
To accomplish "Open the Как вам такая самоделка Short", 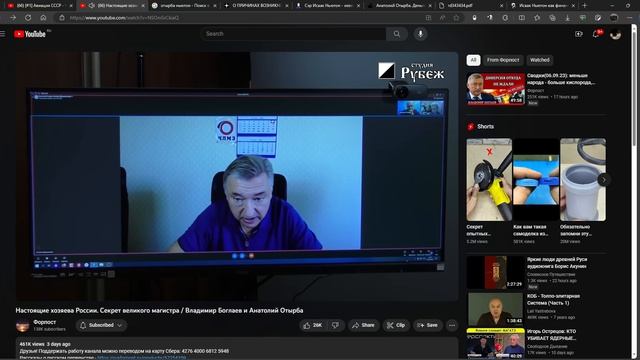I will tap(536, 180).
